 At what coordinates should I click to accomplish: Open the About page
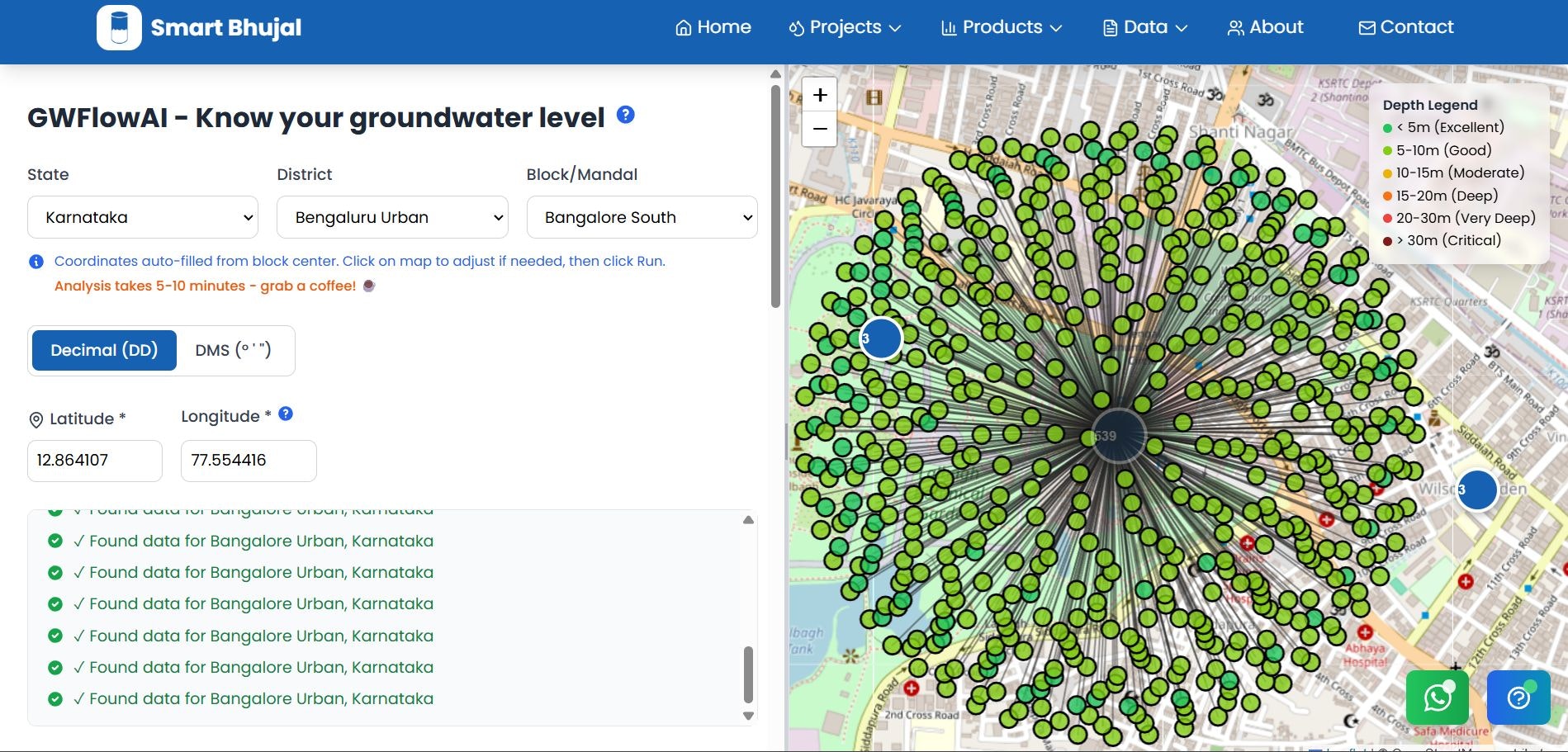point(1265,27)
